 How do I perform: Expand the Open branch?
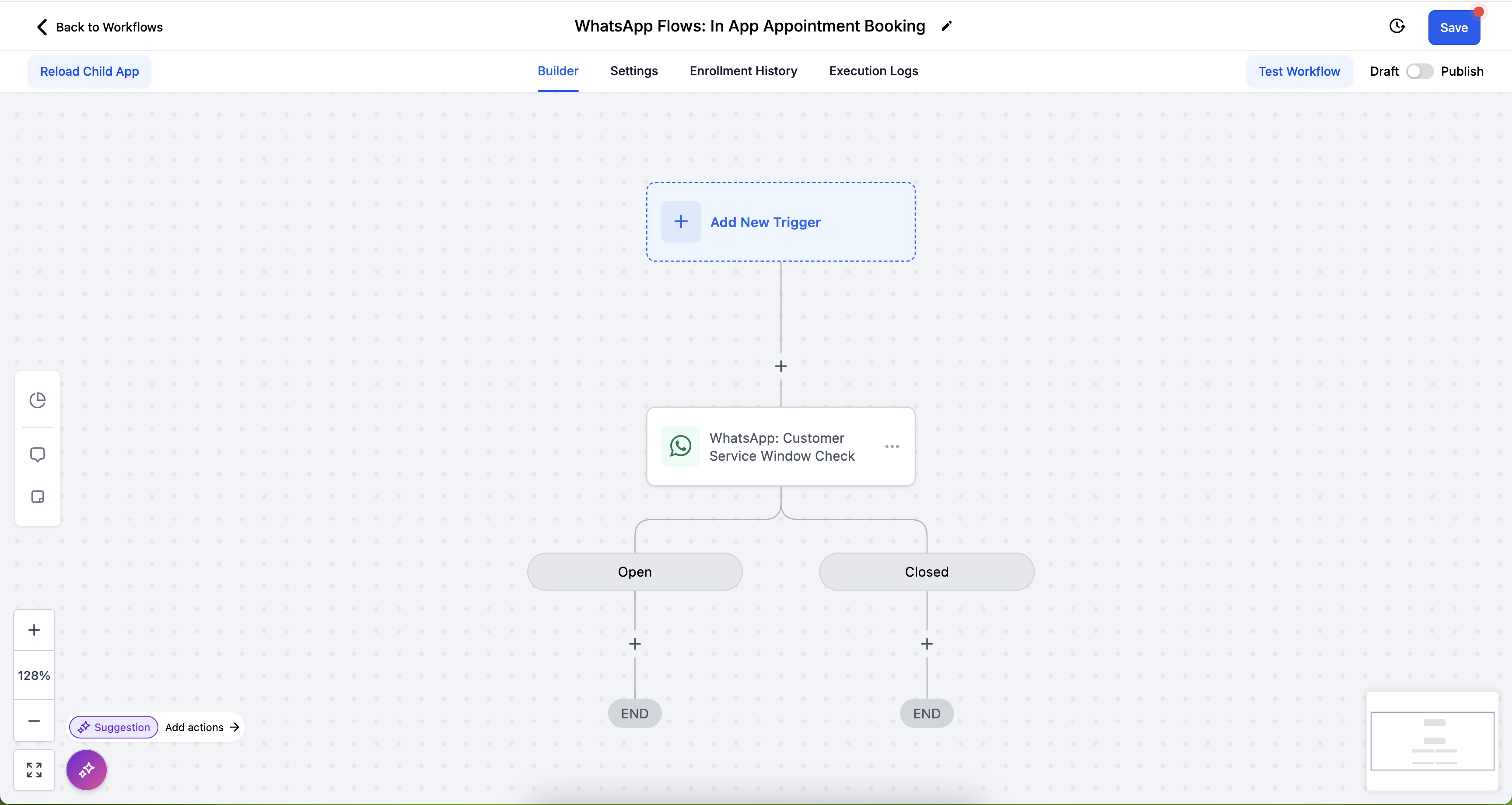click(634, 572)
